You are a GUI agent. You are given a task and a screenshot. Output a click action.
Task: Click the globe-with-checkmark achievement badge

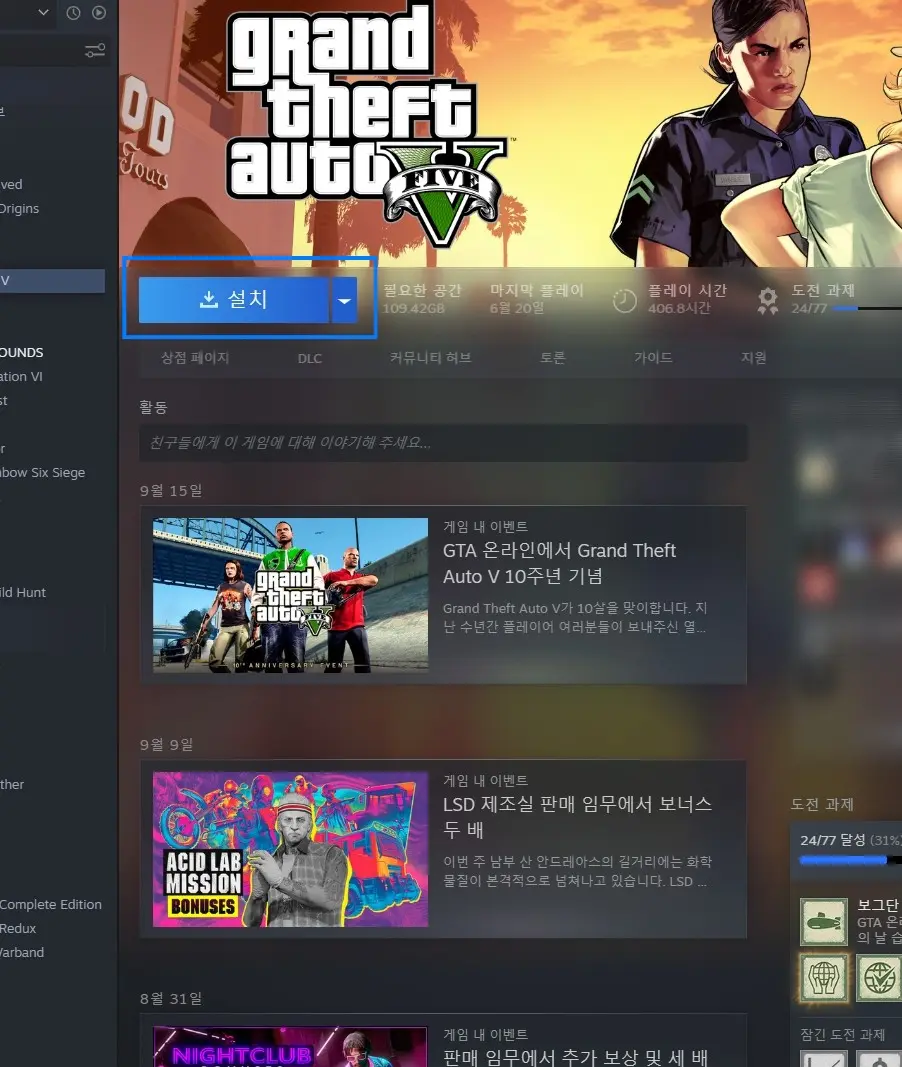point(878,978)
